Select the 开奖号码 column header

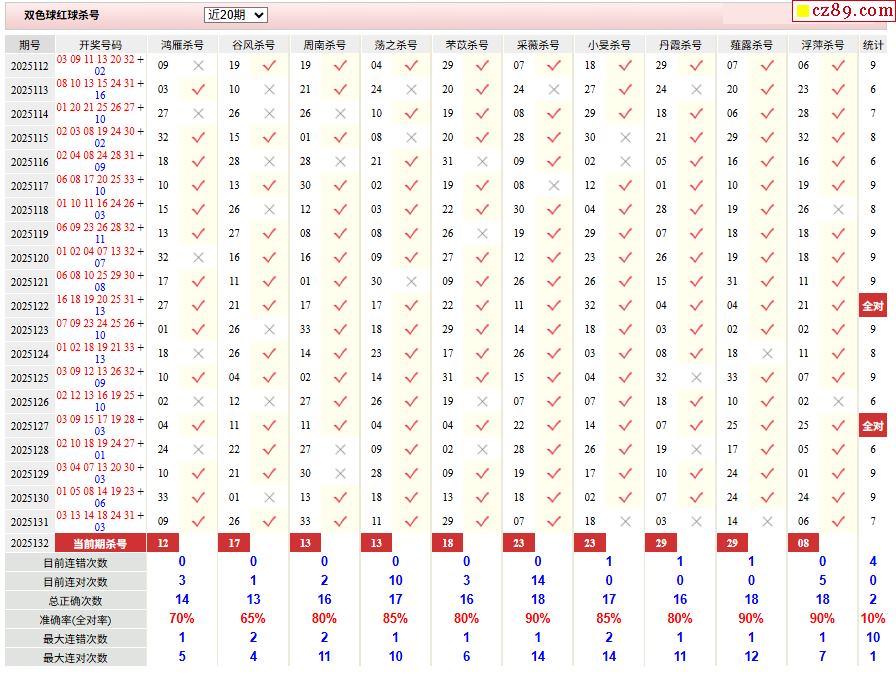tap(100, 45)
